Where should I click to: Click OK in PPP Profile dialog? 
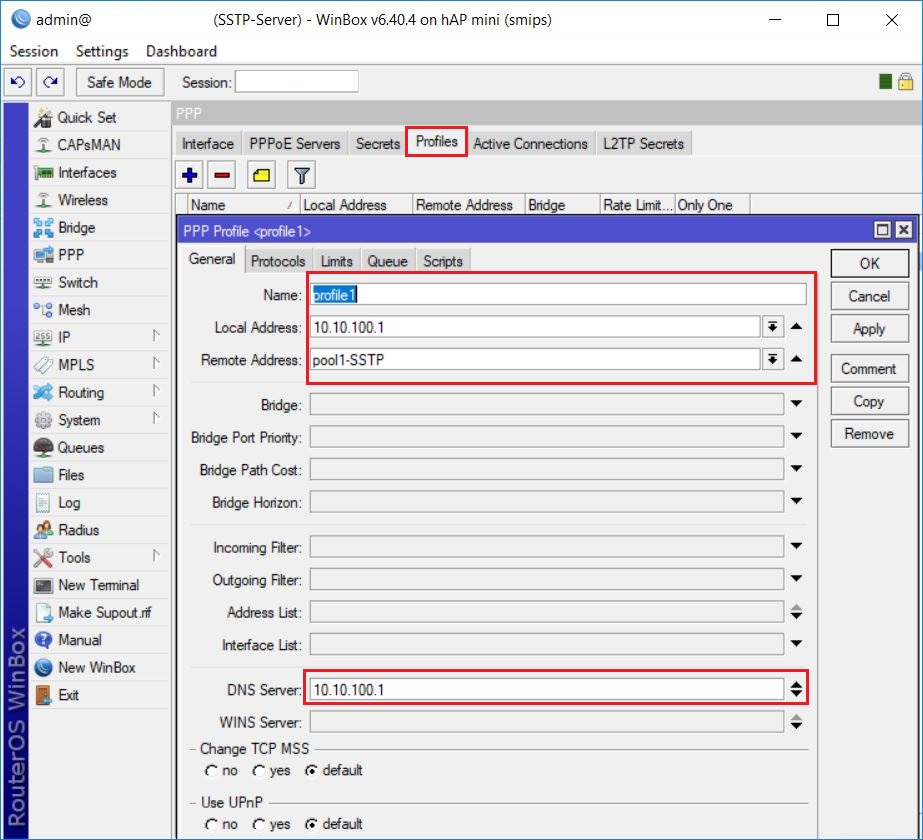[869, 264]
